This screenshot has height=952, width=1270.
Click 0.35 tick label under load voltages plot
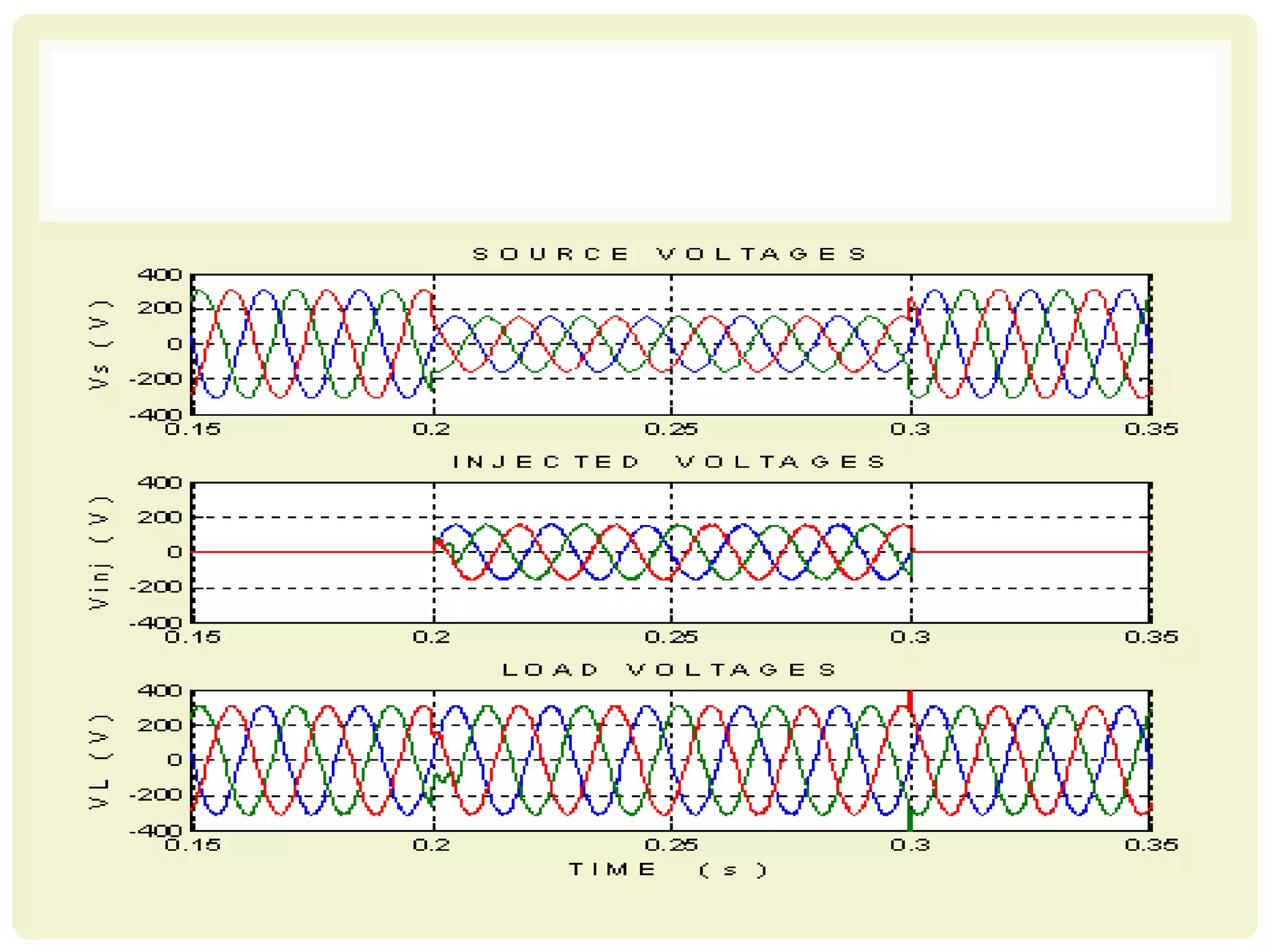(x=1151, y=845)
